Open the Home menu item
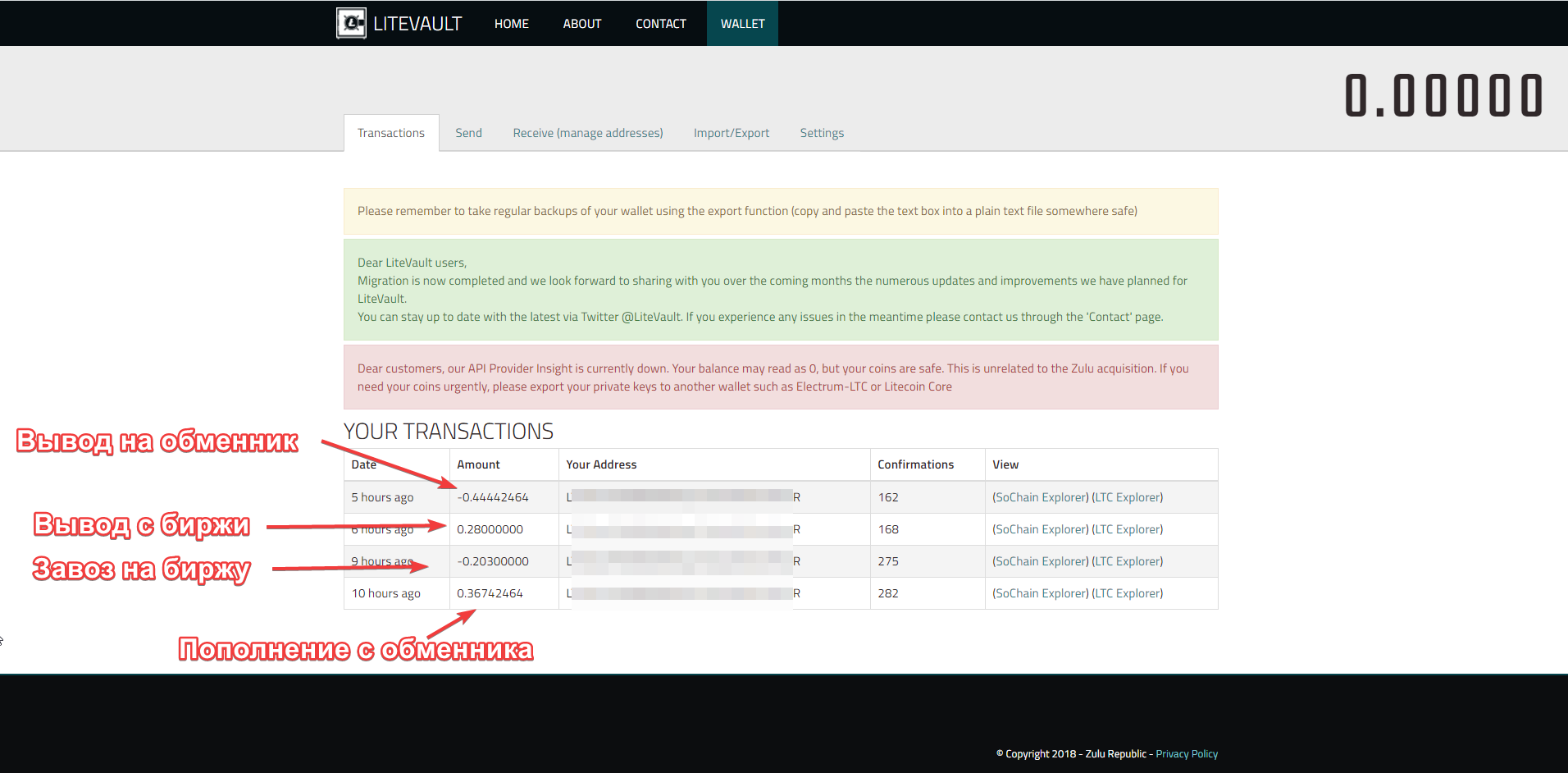Screen dimensions: 1568x773 click(x=511, y=24)
